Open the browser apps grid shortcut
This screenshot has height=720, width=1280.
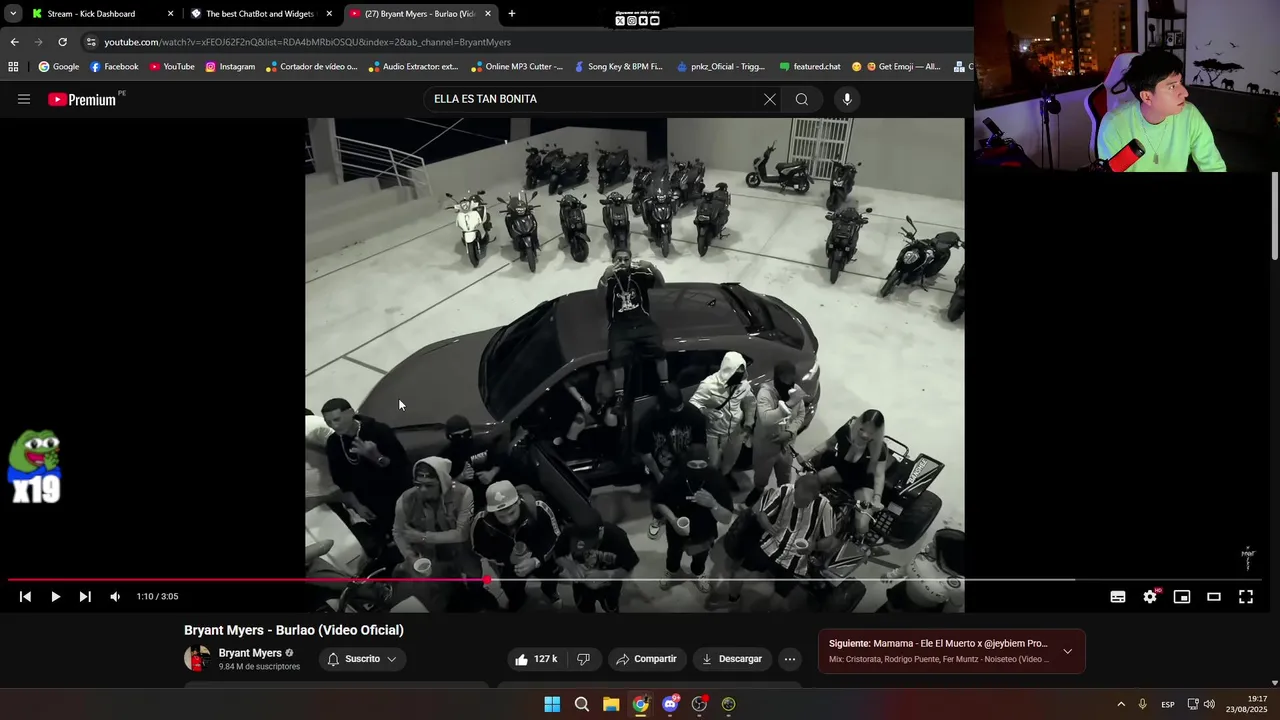13,67
